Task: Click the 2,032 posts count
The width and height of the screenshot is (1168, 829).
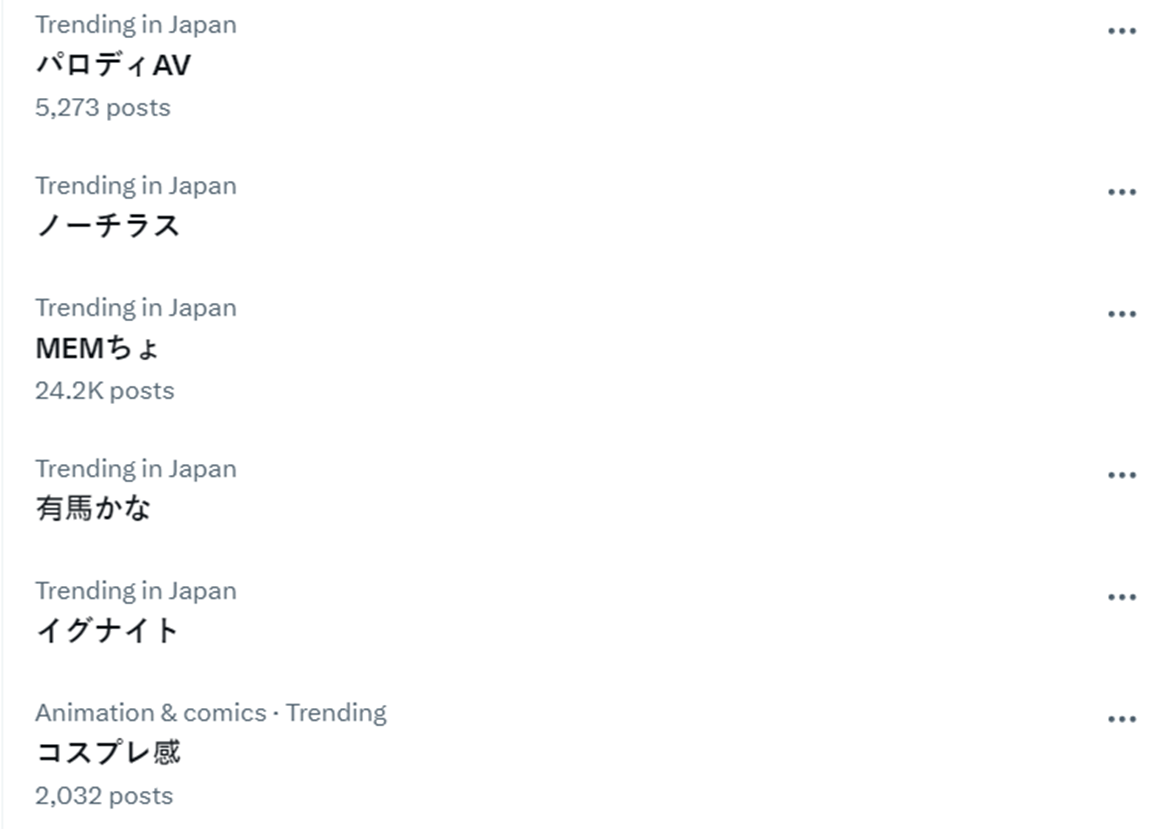Action: point(104,796)
